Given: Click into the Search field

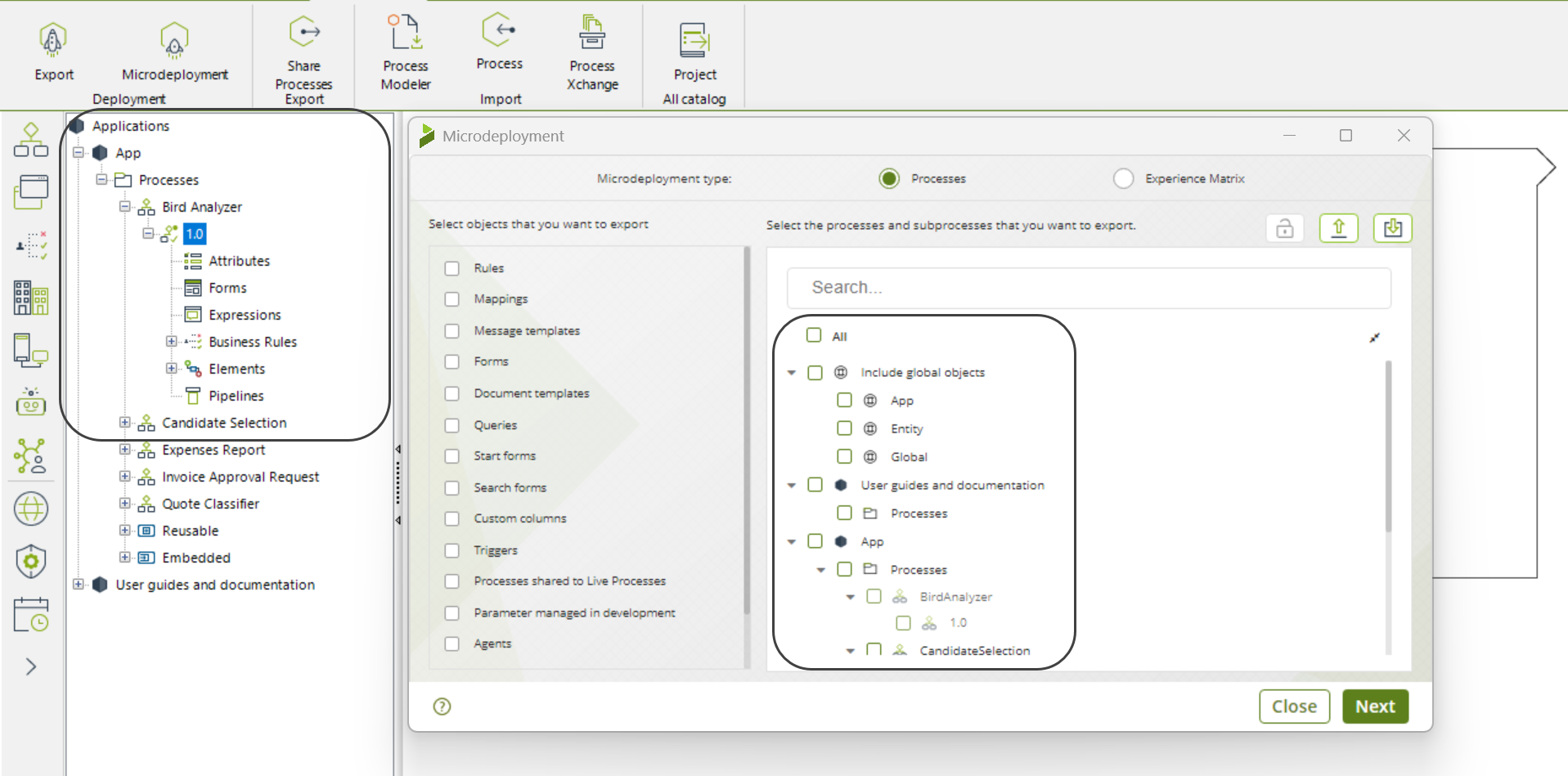Looking at the screenshot, I should [x=1088, y=288].
